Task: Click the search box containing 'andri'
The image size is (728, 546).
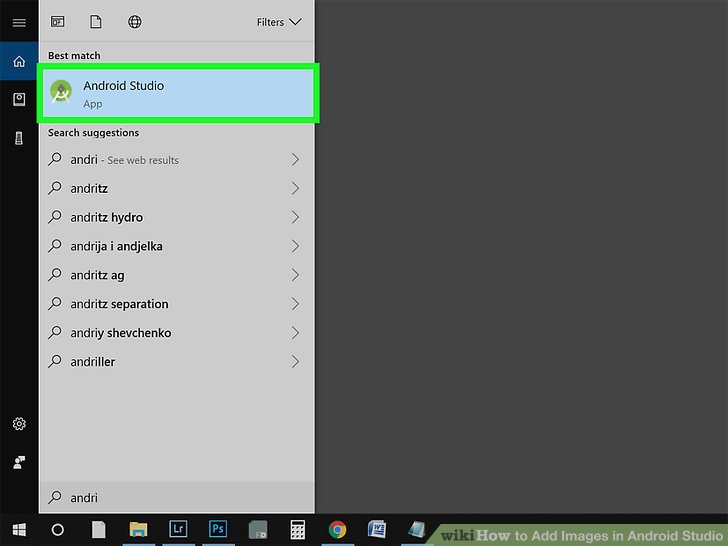Action: click(177, 497)
